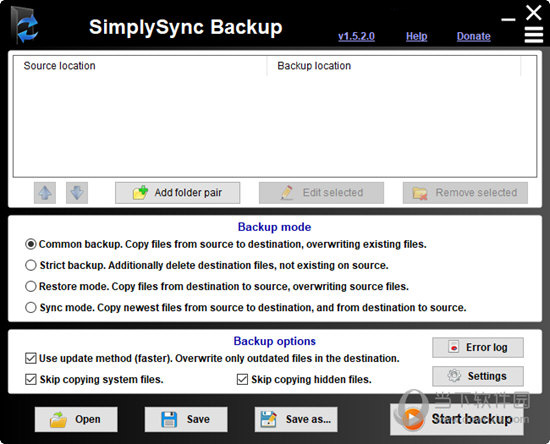Screen dimensions: 550x444
Task: Click the Save button
Action: click(186, 419)
